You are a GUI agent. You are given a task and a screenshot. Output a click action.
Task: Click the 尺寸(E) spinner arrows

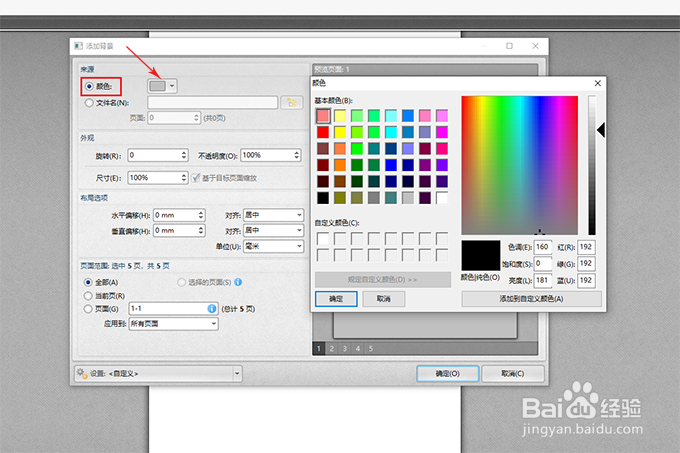coord(184,178)
